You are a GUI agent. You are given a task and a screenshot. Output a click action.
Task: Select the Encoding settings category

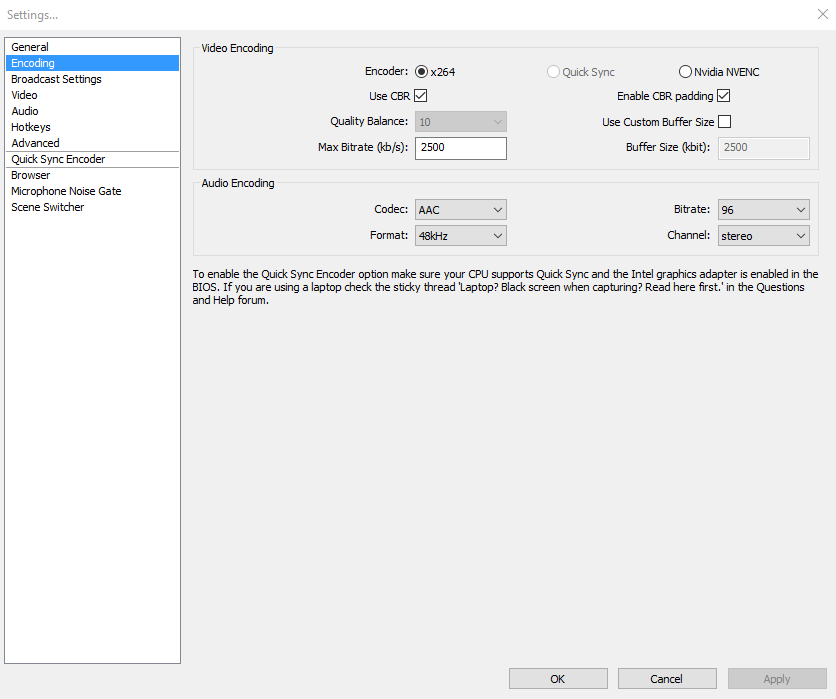[92, 63]
